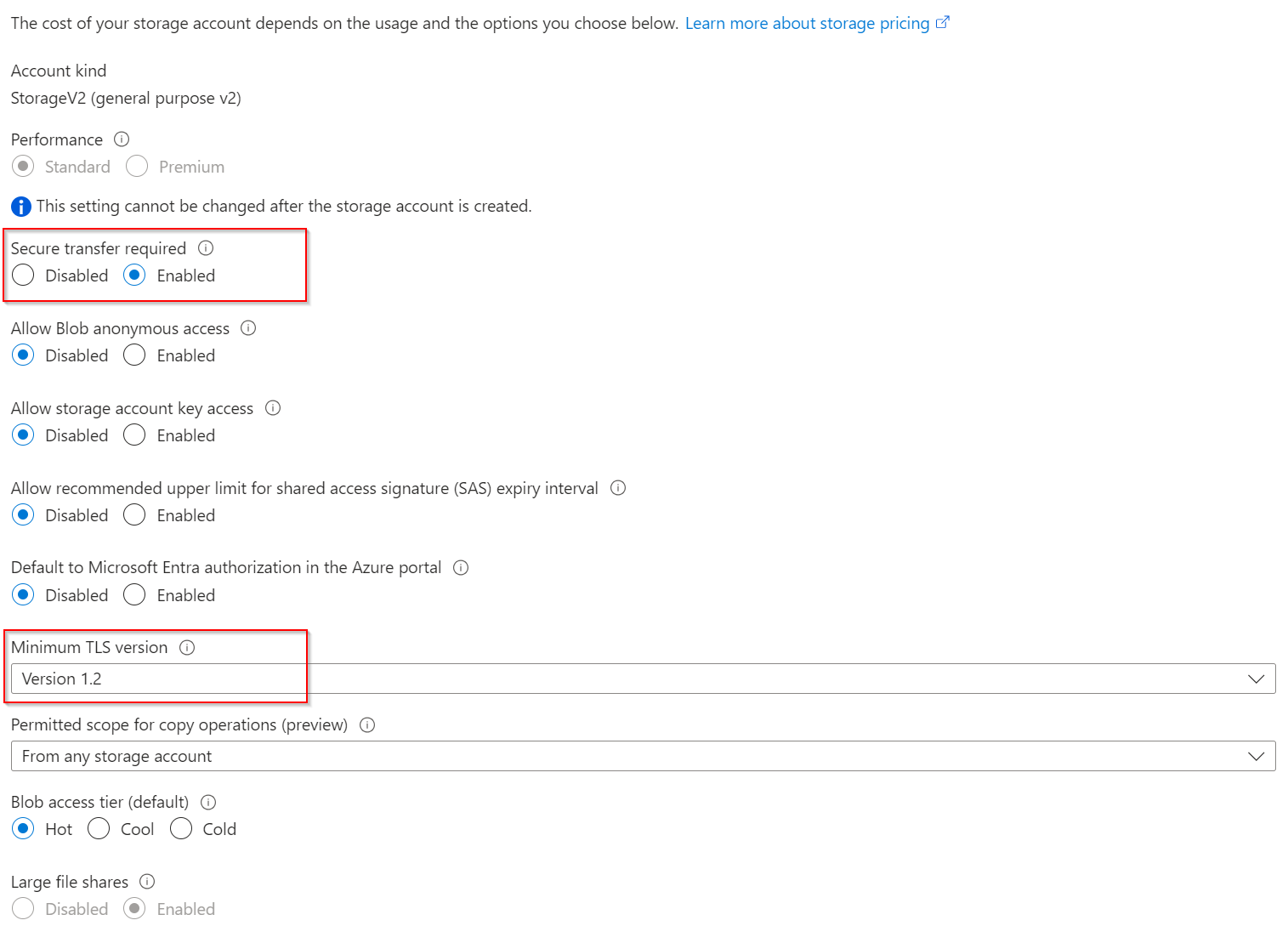Click info icon next to Performance
1288x943 pixels.
(x=122, y=139)
